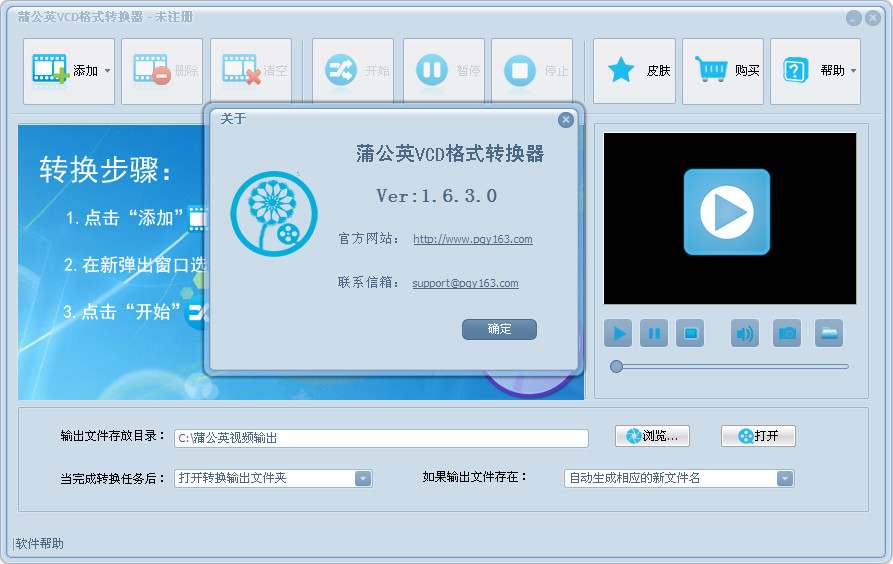
Task: Open the 购买 shopping cart button
Action: click(723, 71)
